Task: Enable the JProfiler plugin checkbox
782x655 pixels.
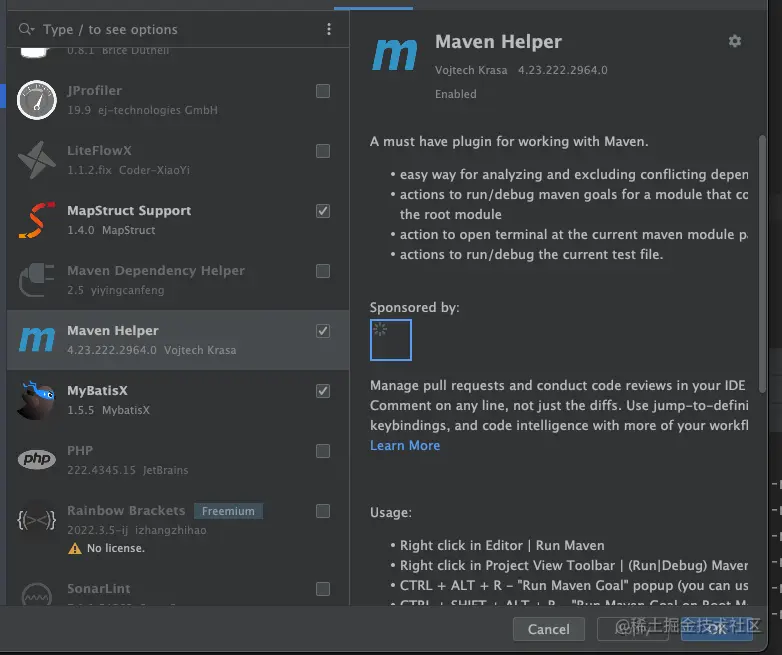Action: point(323,91)
